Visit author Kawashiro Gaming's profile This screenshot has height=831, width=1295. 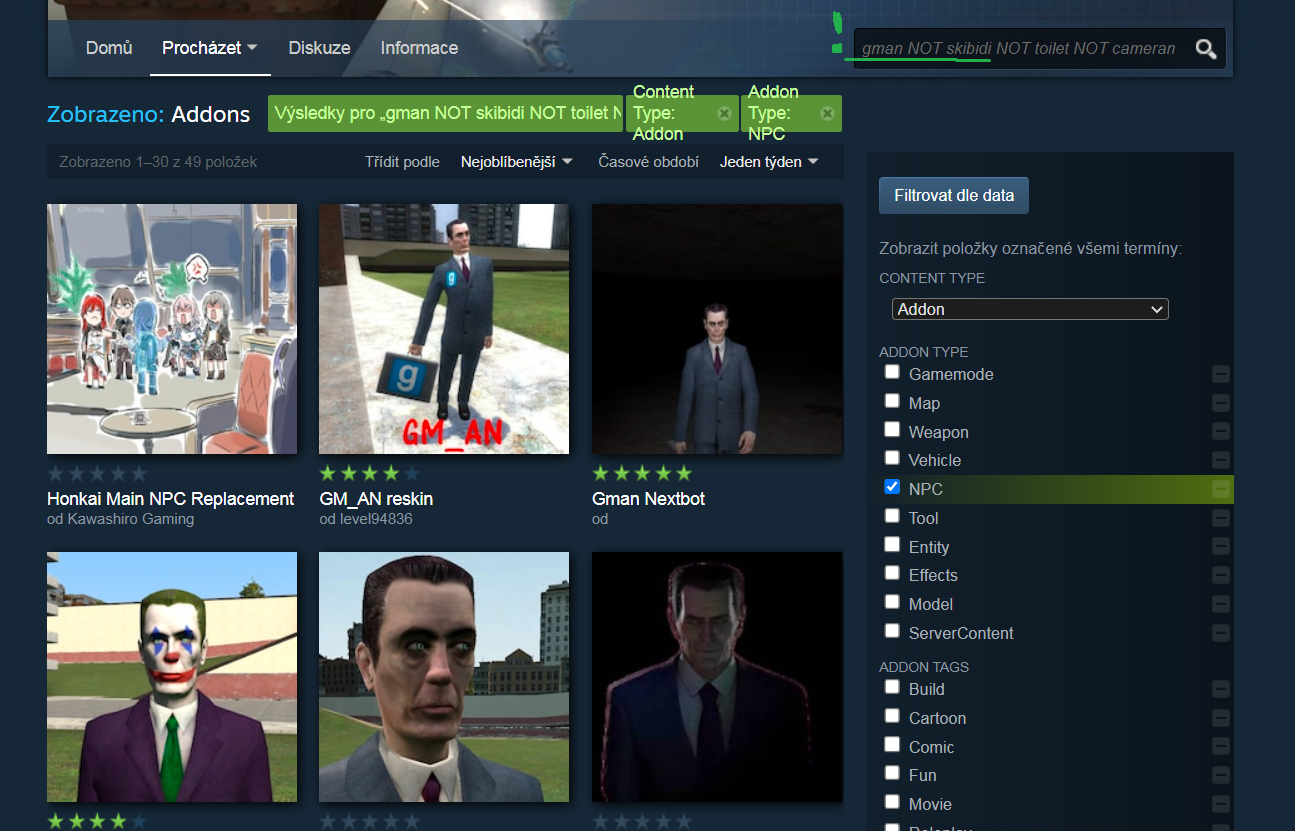130,519
